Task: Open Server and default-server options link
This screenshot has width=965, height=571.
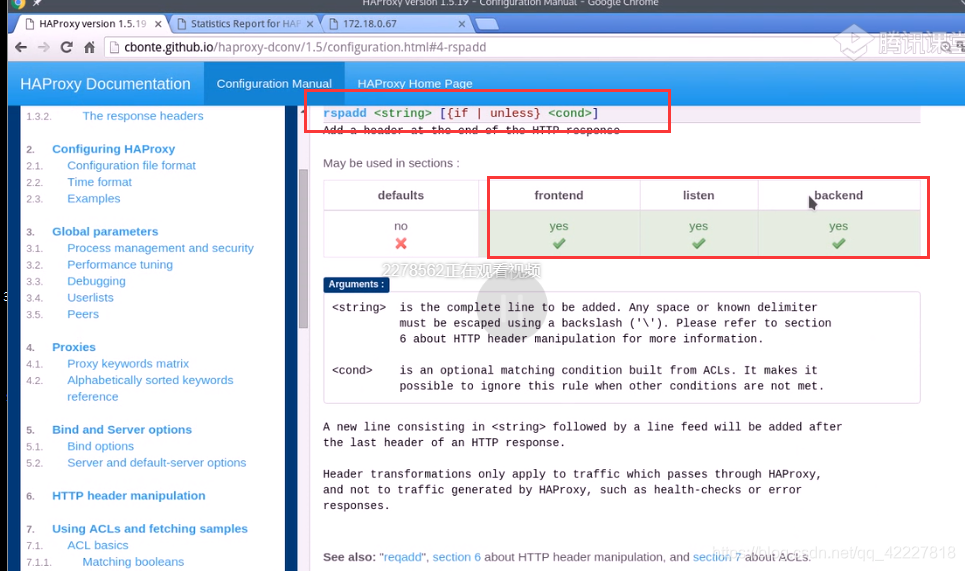Action: point(156,463)
